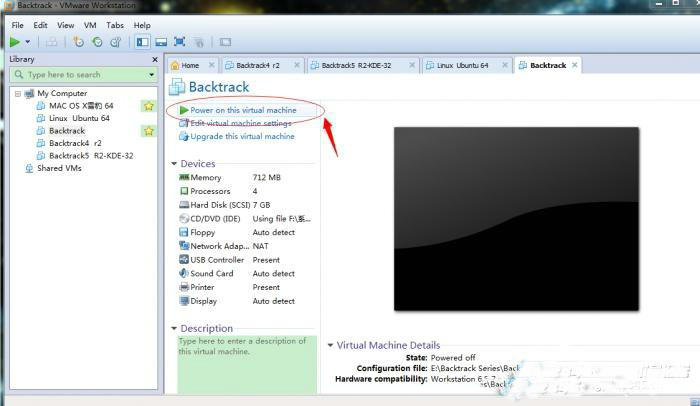The width and height of the screenshot is (700, 406).
Task: Click the green Power On toolbar button
Action: 15,42
